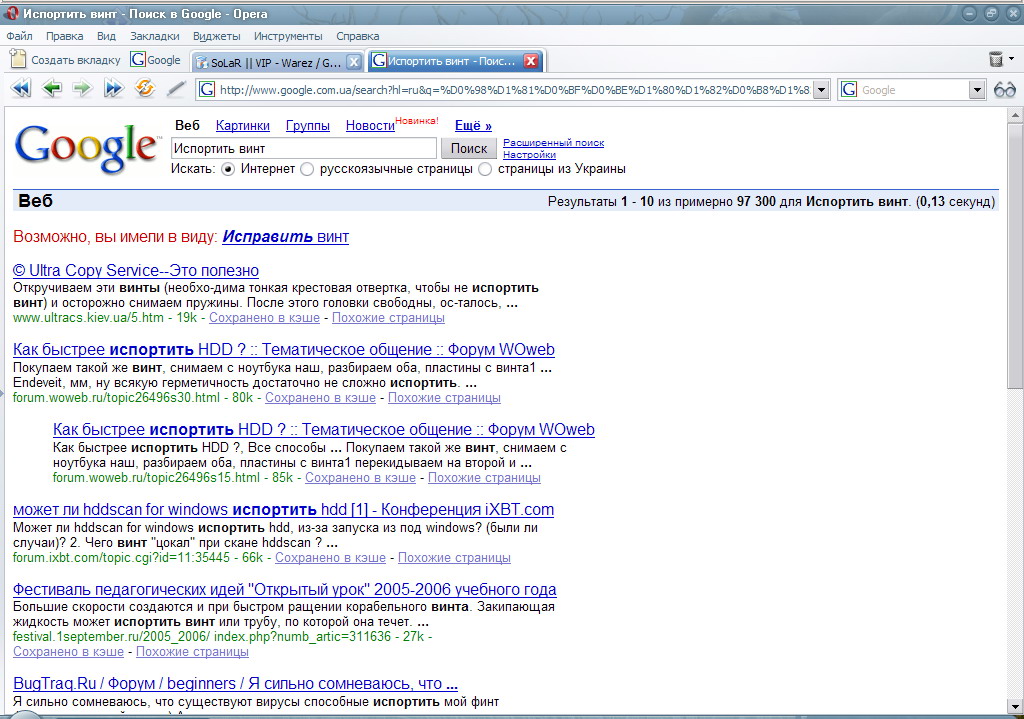The image size is (1024, 719).
Task: Open the Google search engine dropdown
Action: coord(977,90)
